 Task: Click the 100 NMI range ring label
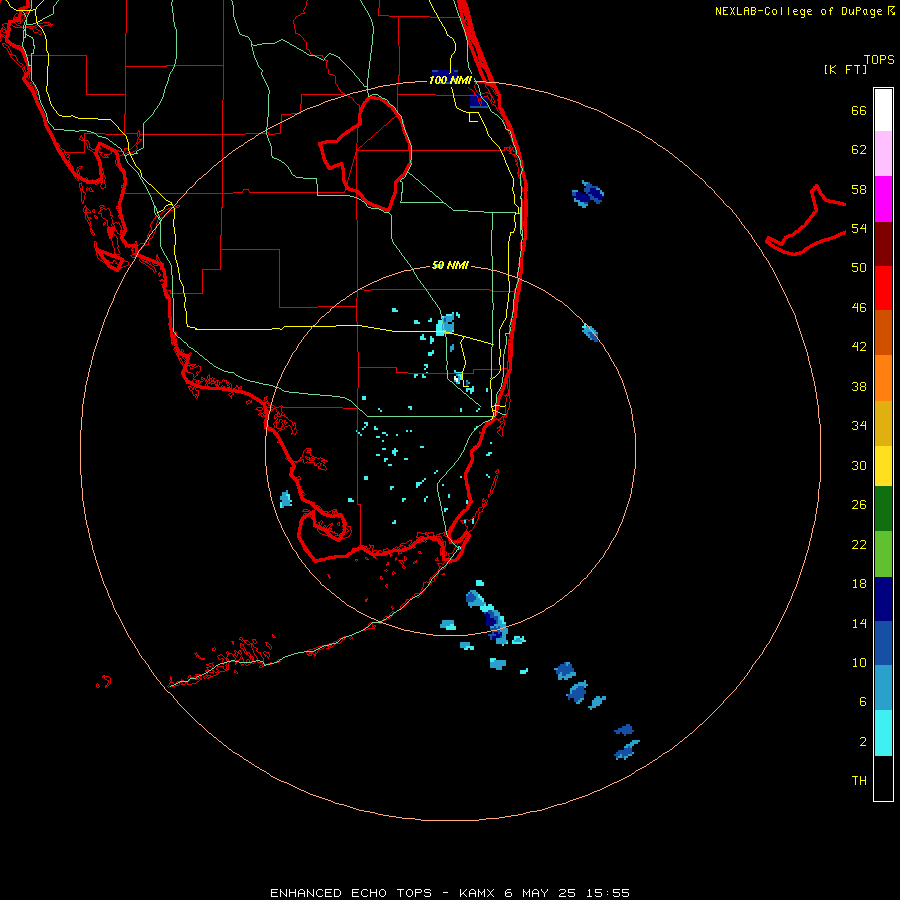coord(450,80)
